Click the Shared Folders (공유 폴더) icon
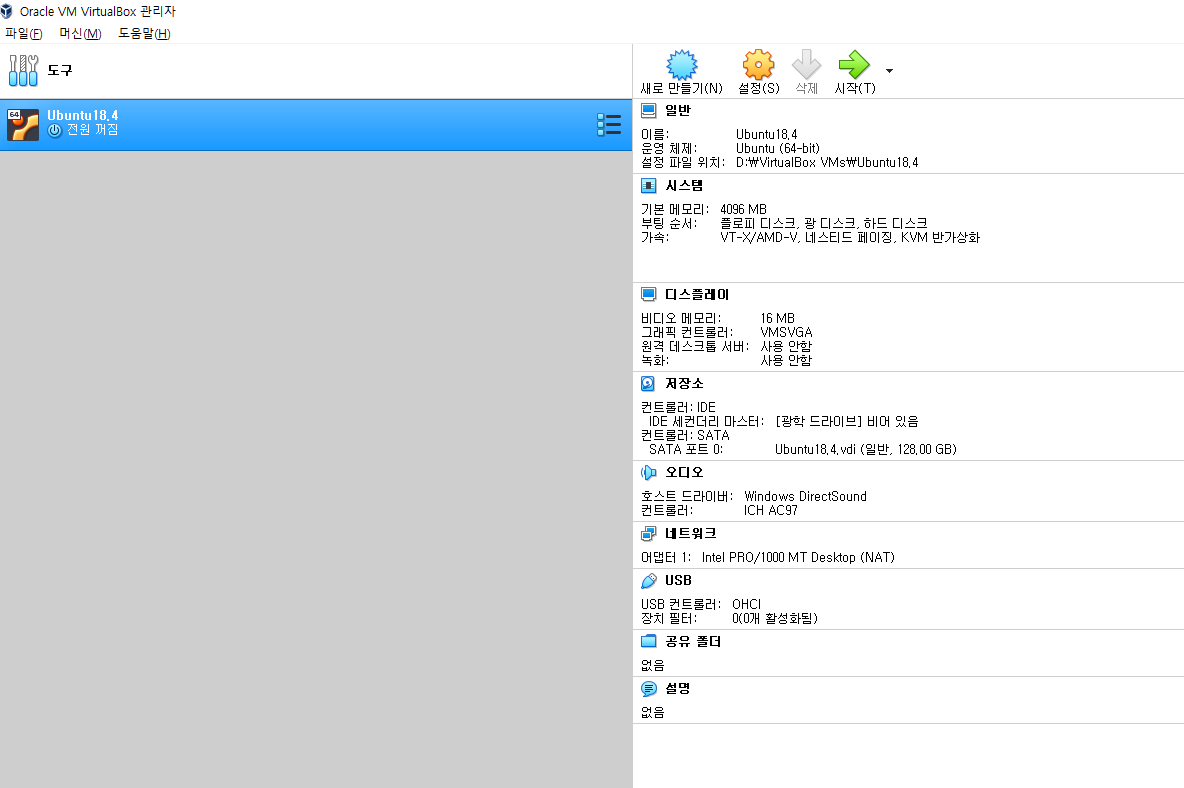The image size is (1184, 788). (649, 642)
